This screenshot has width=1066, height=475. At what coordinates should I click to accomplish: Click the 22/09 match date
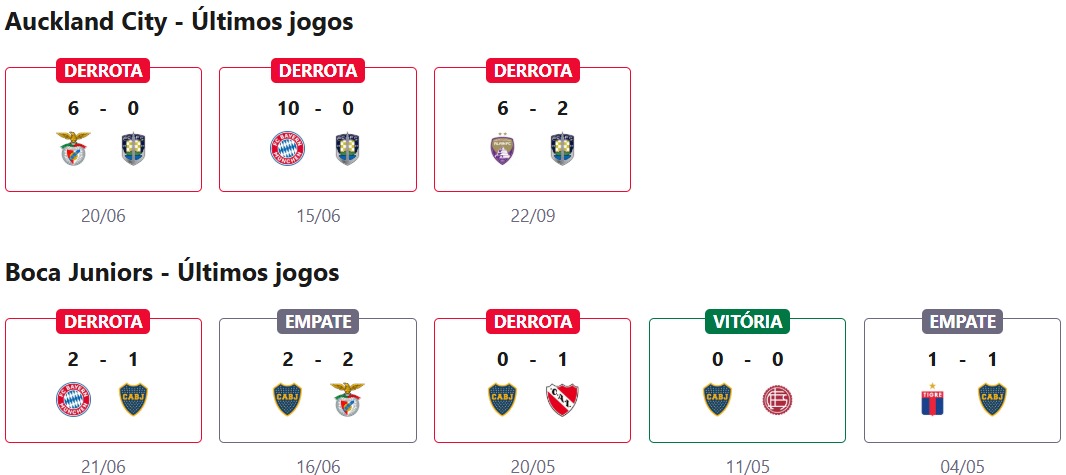(532, 215)
